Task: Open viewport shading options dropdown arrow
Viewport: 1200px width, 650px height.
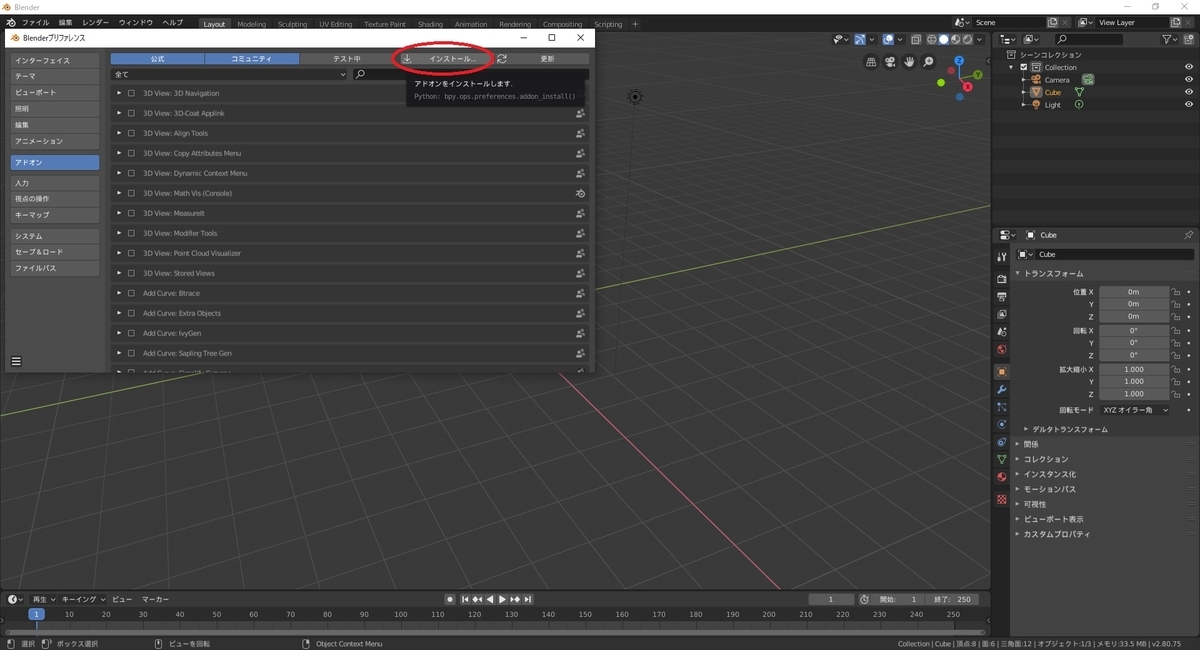Action: click(x=980, y=39)
